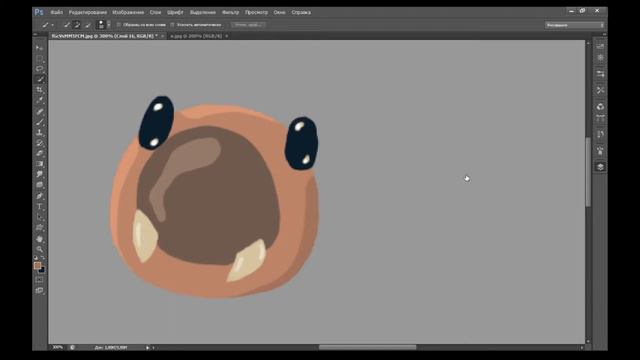Viewport: 640px width, 360px height.
Task: Choose Add to Selection mode
Action: 77,25
